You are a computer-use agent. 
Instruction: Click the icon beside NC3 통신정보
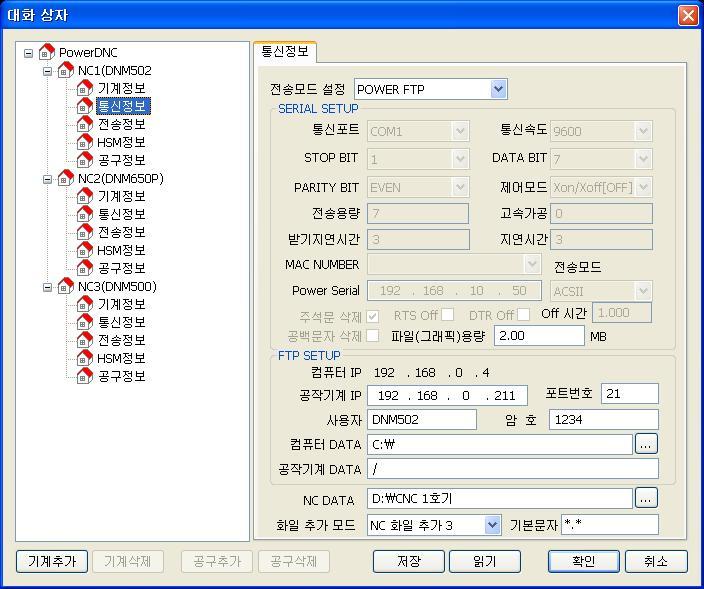tap(84, 322)
